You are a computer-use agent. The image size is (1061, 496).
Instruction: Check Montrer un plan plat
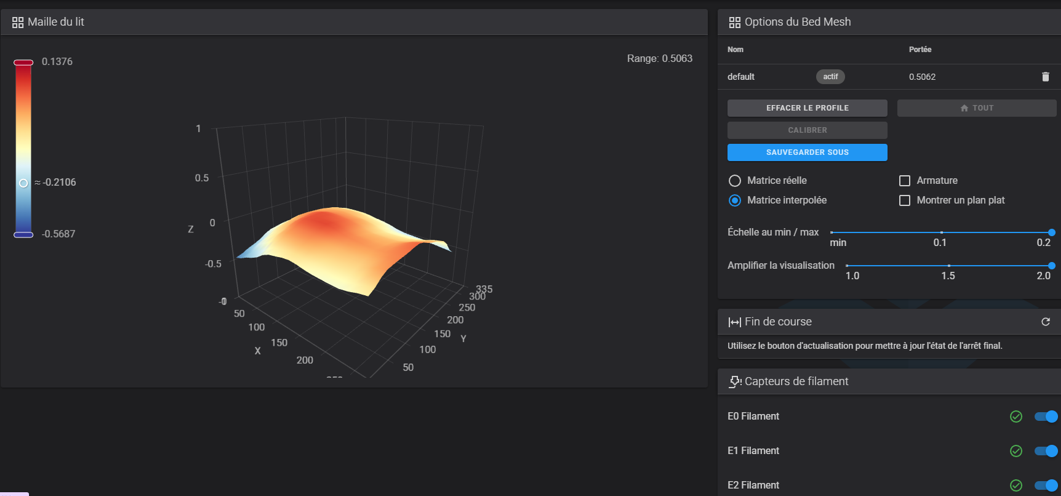904,200
